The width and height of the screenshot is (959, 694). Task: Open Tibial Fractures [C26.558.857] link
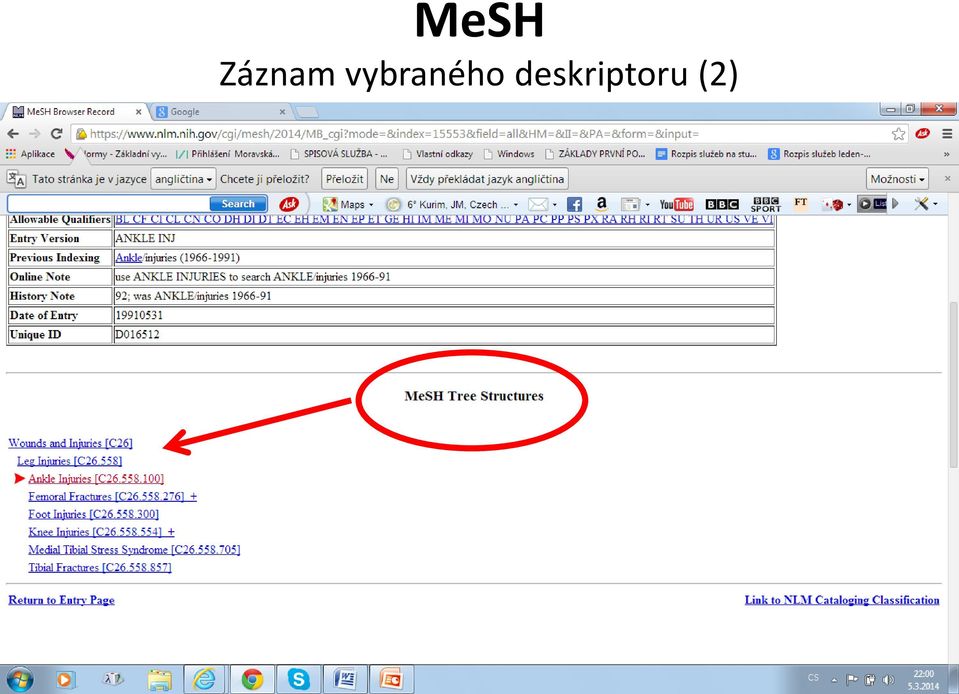(100, 567)
